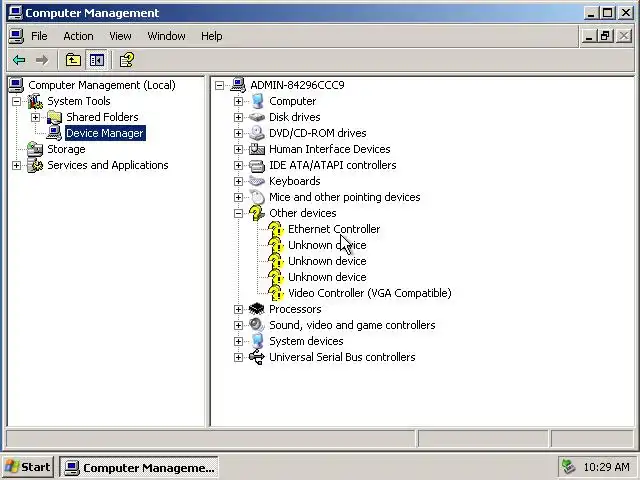Image resolution: width=640 pixels, height=480 pixels.
Task: Click the console system menu icon beside File
Action: coord(16,36)
